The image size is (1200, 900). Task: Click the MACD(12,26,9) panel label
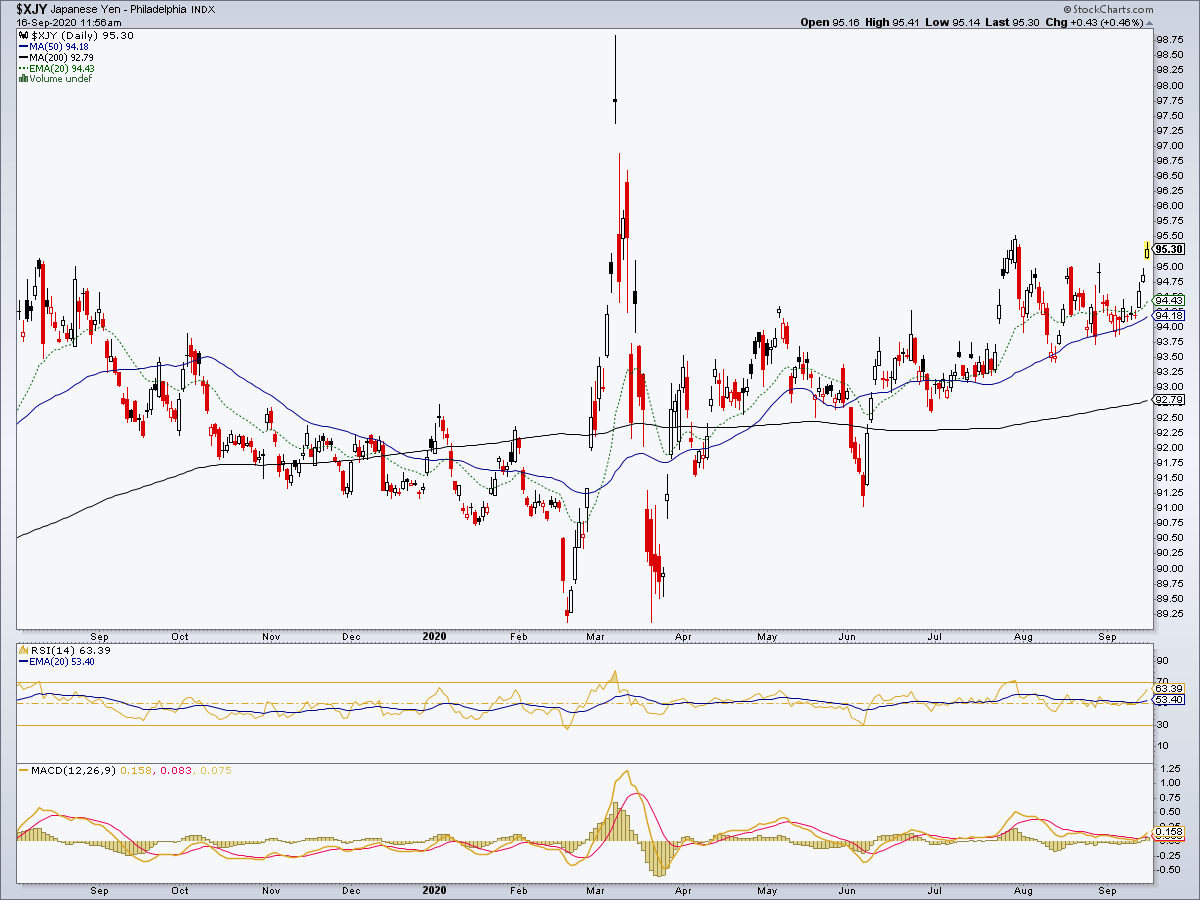pyautogui.click(x=72, y=769)
